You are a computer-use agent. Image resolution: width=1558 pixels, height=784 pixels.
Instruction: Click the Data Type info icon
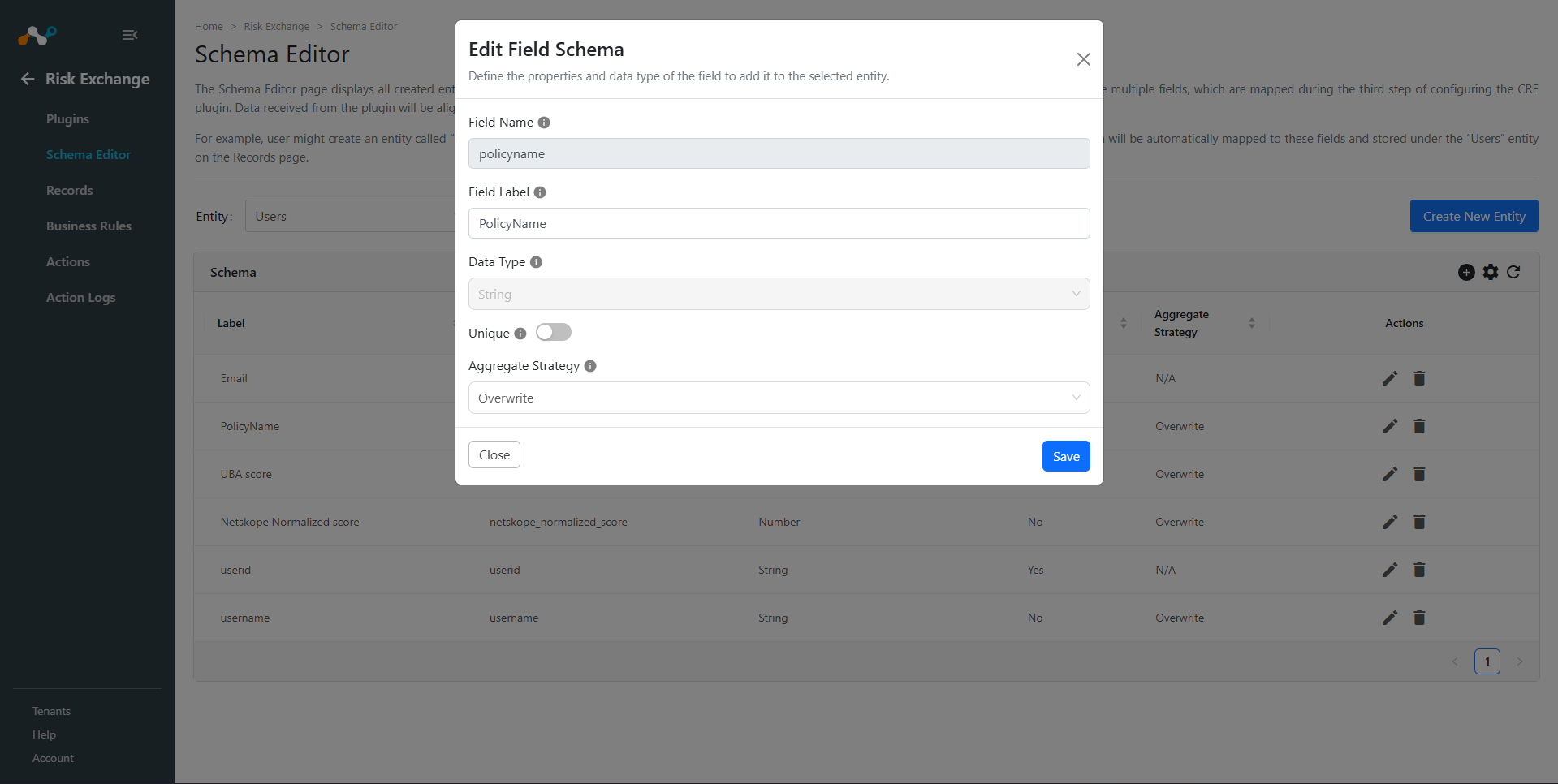pyautogui.click(x=536, y=262)
